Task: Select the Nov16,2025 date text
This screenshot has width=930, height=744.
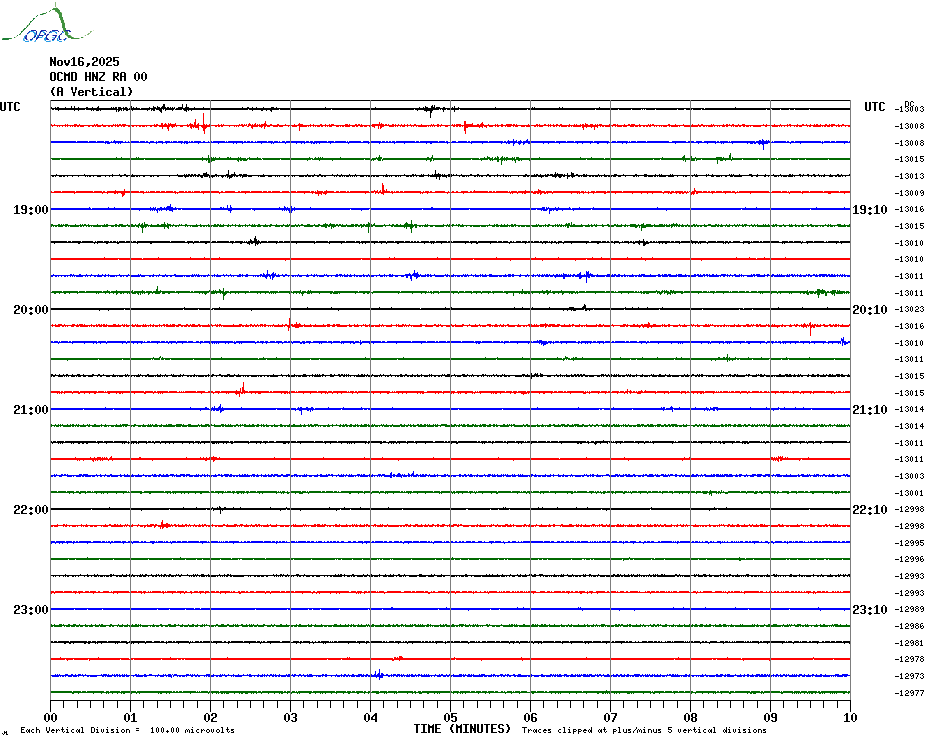Action: click(84, 61)
